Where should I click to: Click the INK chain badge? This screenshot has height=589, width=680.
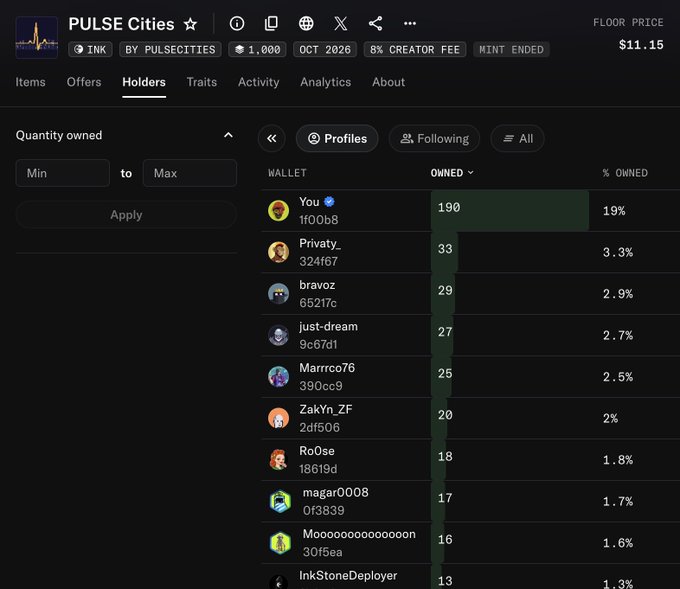click(90, 49)
